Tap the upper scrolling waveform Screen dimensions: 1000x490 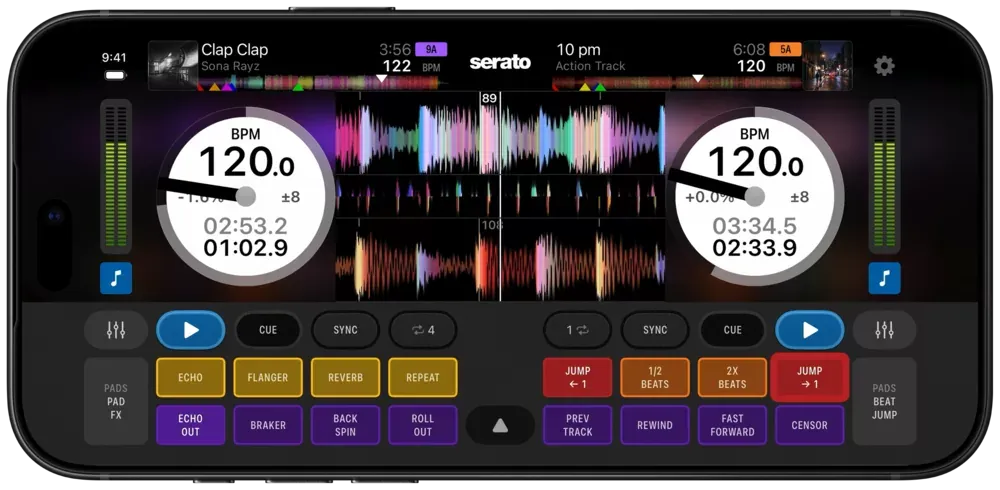pyautogui.click(x=500, y=133)
